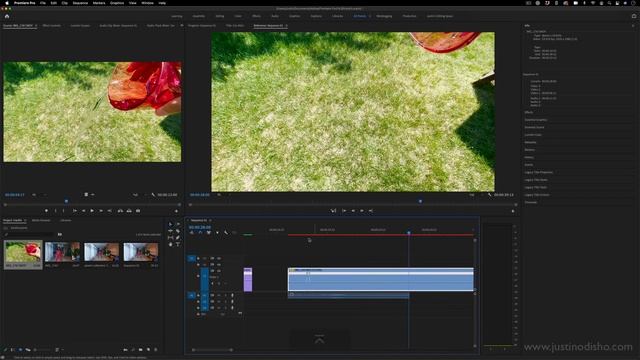Viewport: 640px width, 360px height.
Task: Click Export Frame in the Source monitor
Action: [x=138, y=211]
